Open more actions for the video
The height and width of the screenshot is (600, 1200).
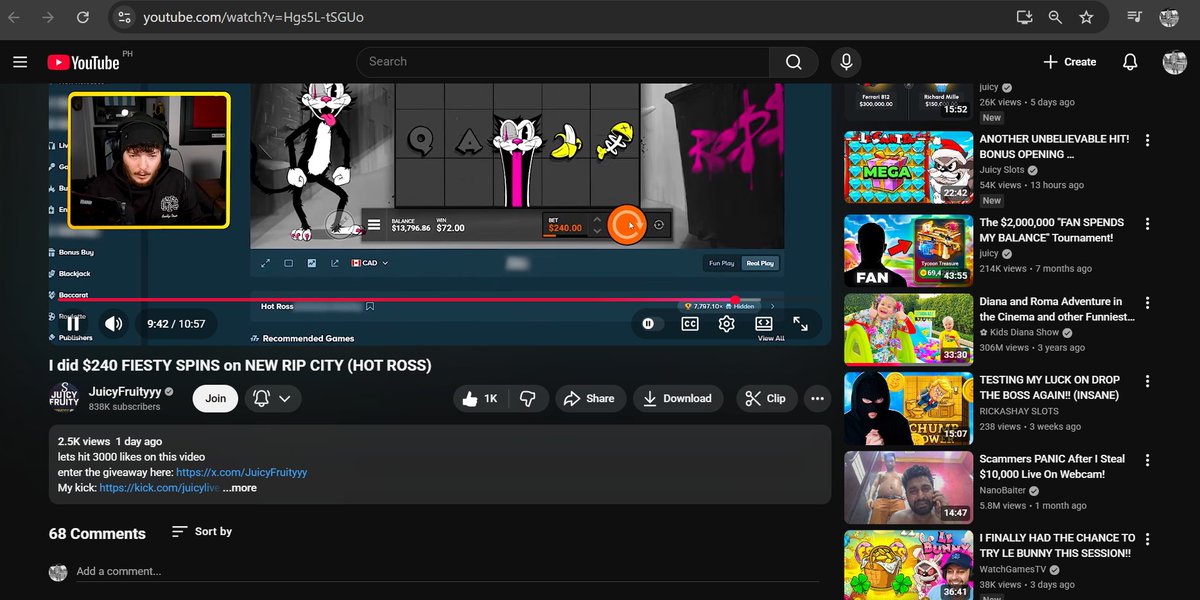click(818, 398)
